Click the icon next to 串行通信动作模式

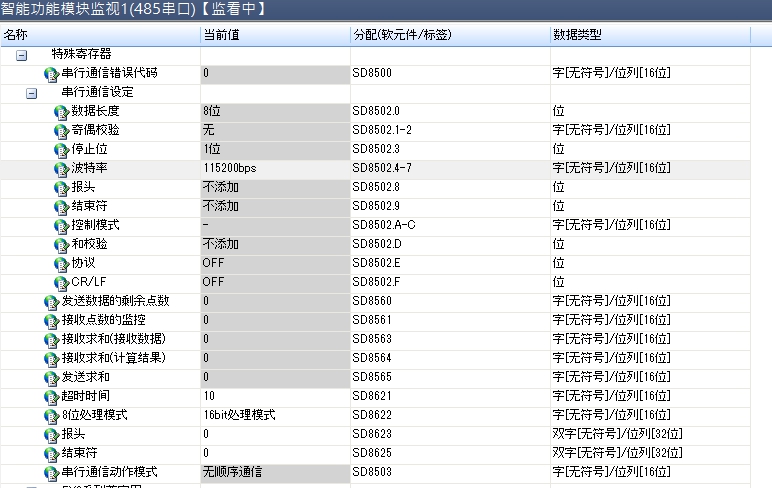(51, 472)
